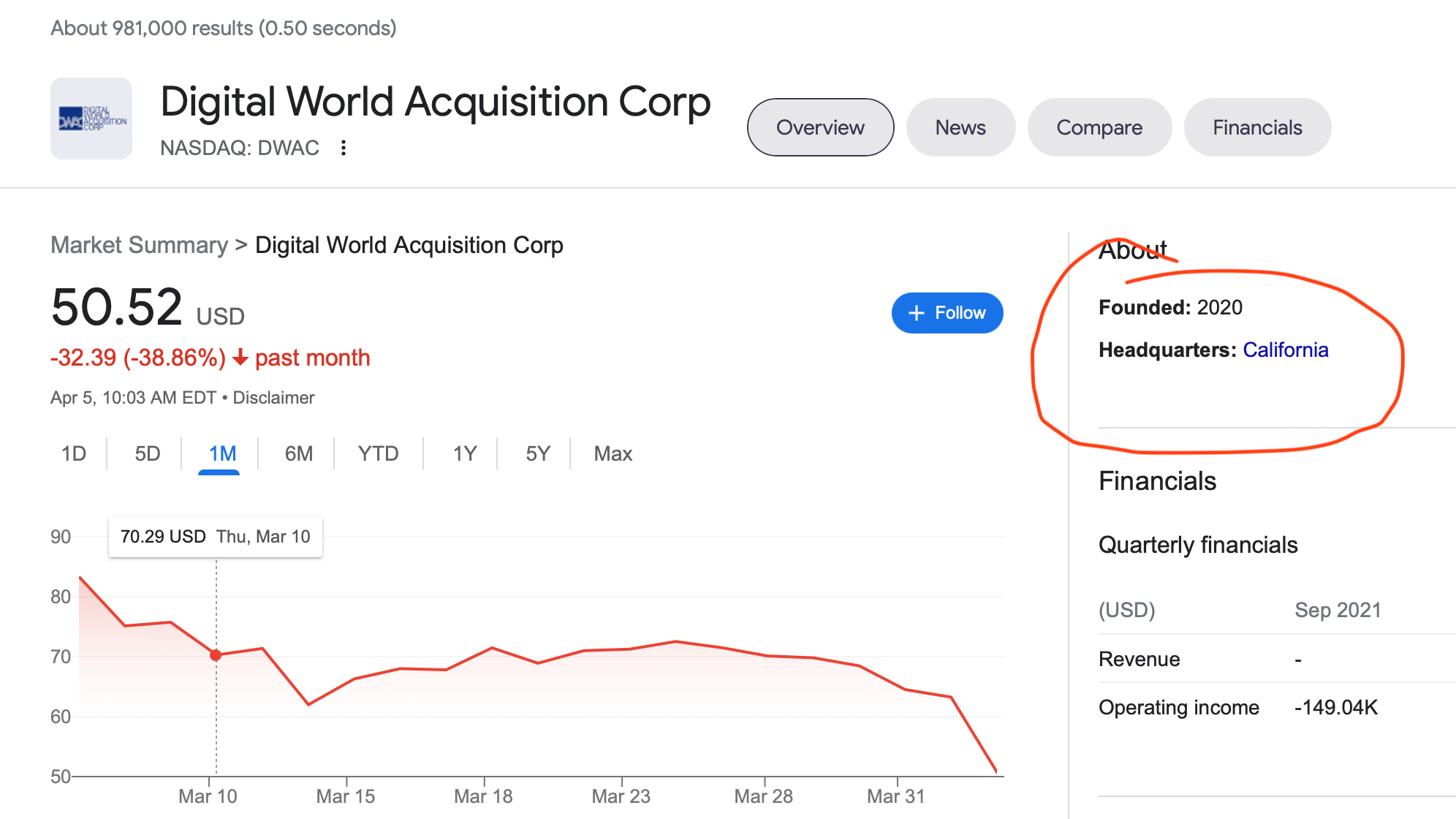Click the Digital World Acquisition Corp logo thumbnail
The height and width of the screenshot is (819, 1456).
[91, 118]
